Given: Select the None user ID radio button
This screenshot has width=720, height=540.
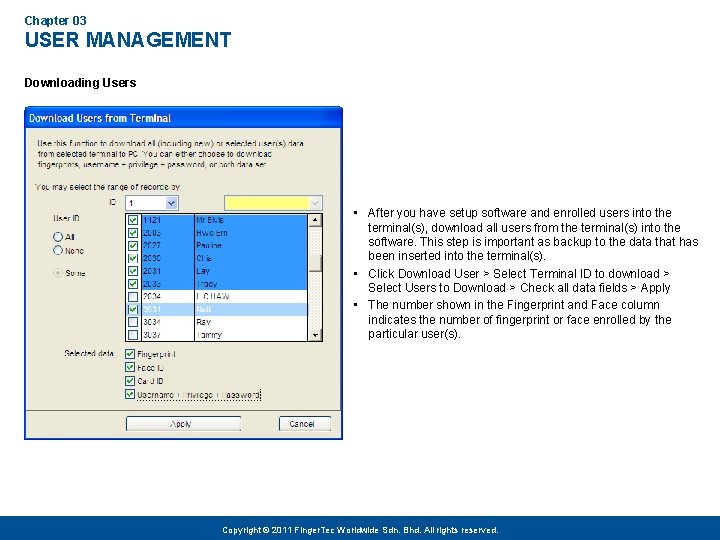Looking at the screenshot, I should pos(58,250).
